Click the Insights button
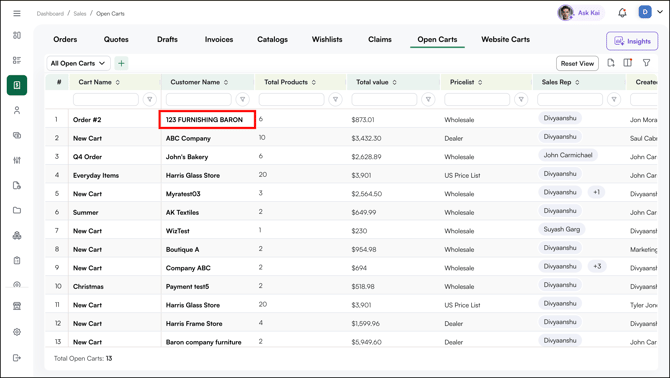 coord(632,41)
